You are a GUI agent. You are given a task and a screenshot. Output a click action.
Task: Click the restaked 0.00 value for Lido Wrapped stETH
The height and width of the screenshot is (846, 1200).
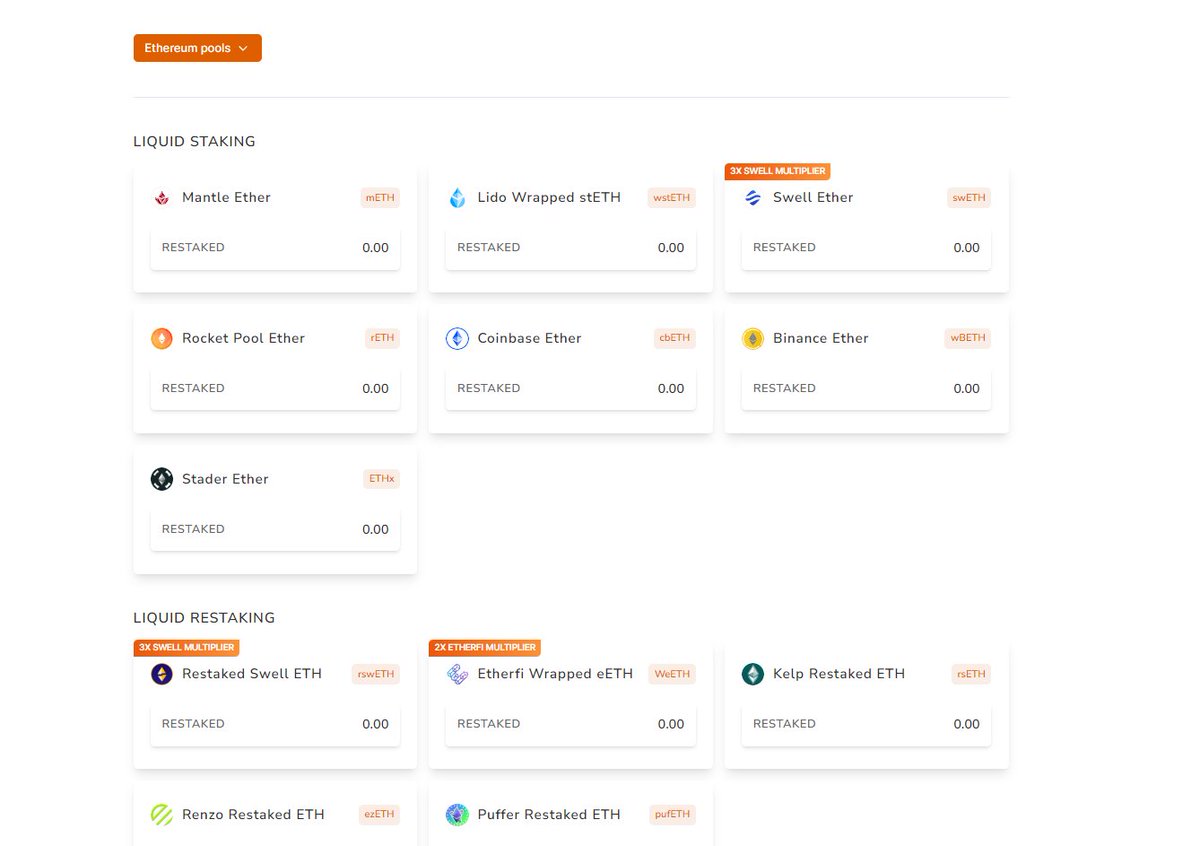pyautogui.click(x=671, y=248)
